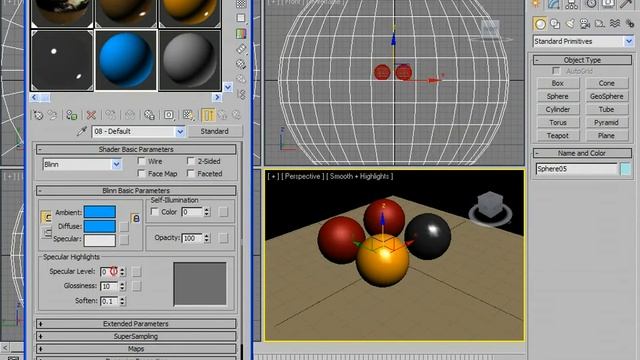Enable the Face Map checkbox
Image resolution: width=640 pixels, height=360 pixels.
142,173
